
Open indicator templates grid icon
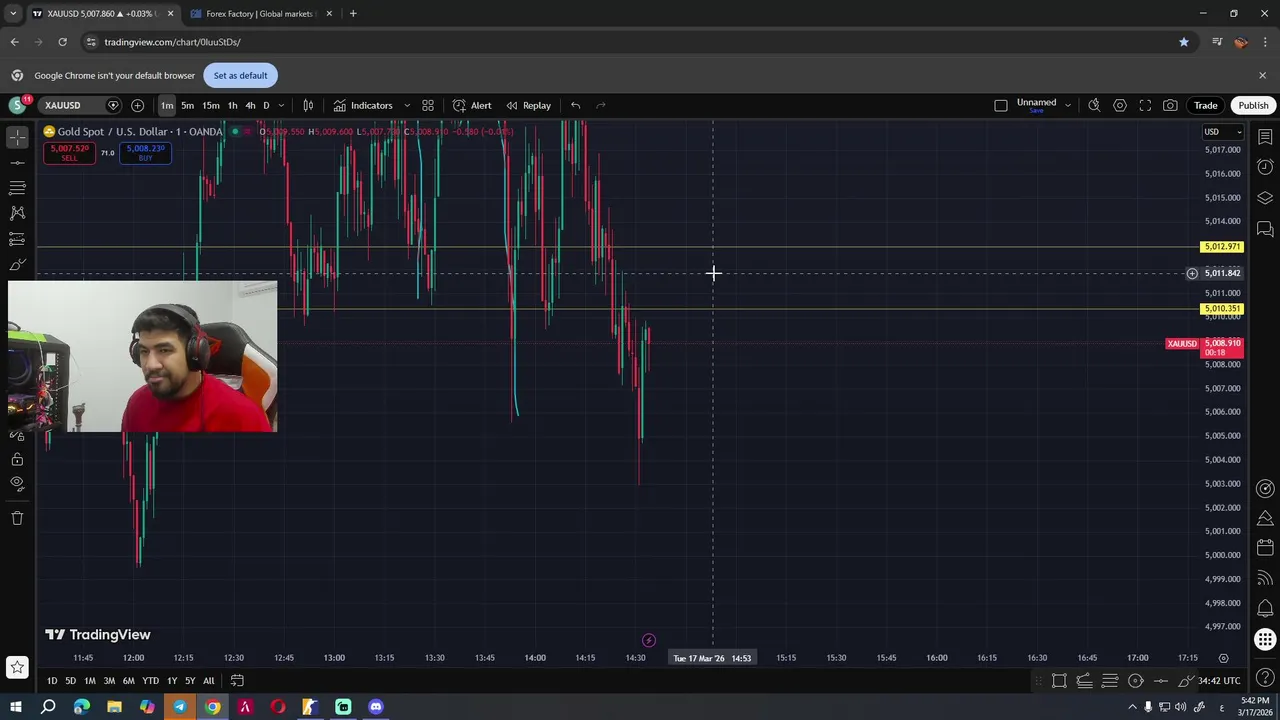[428, 105]
